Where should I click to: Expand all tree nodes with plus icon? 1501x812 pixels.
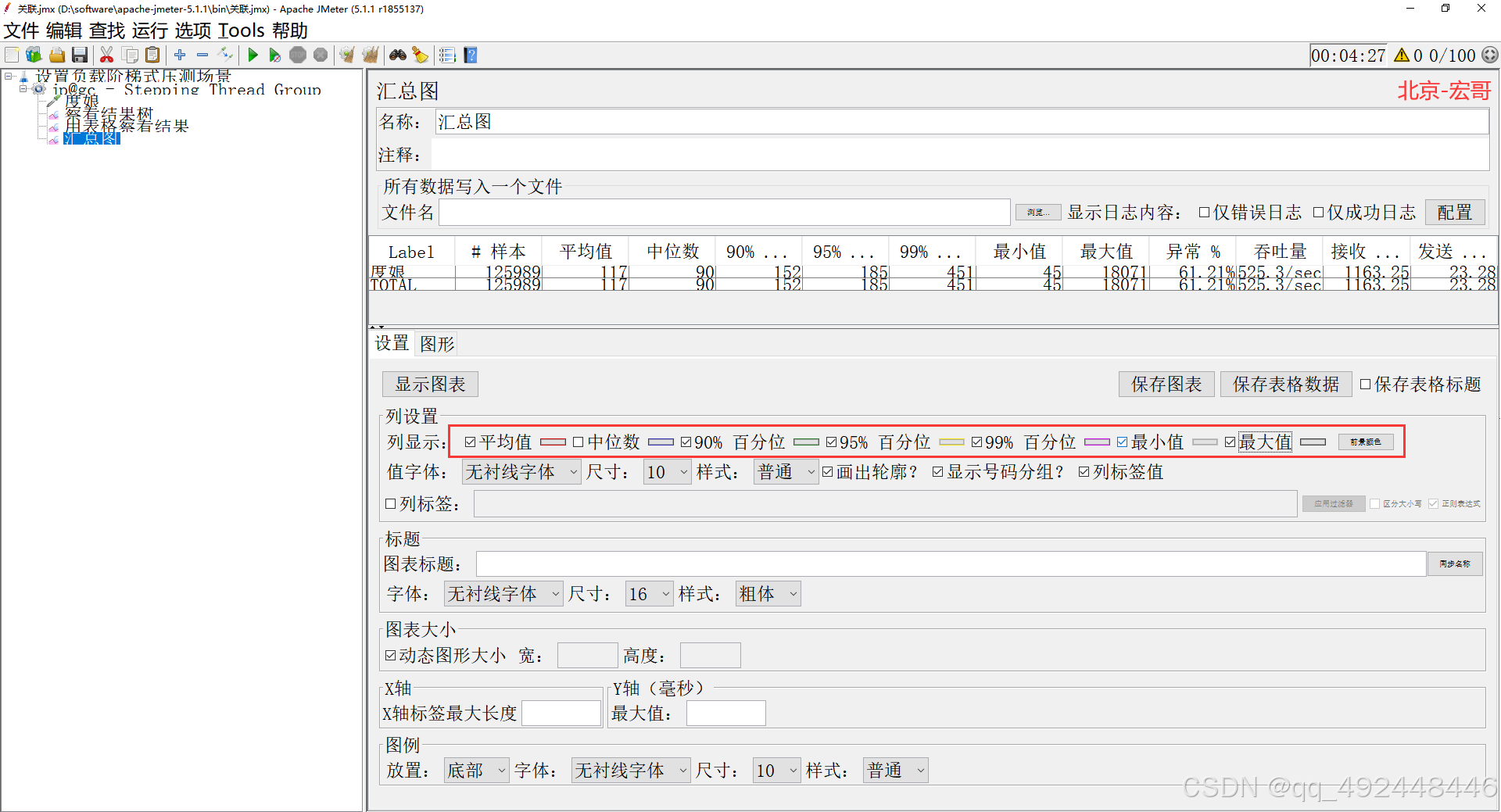[180, 55]
